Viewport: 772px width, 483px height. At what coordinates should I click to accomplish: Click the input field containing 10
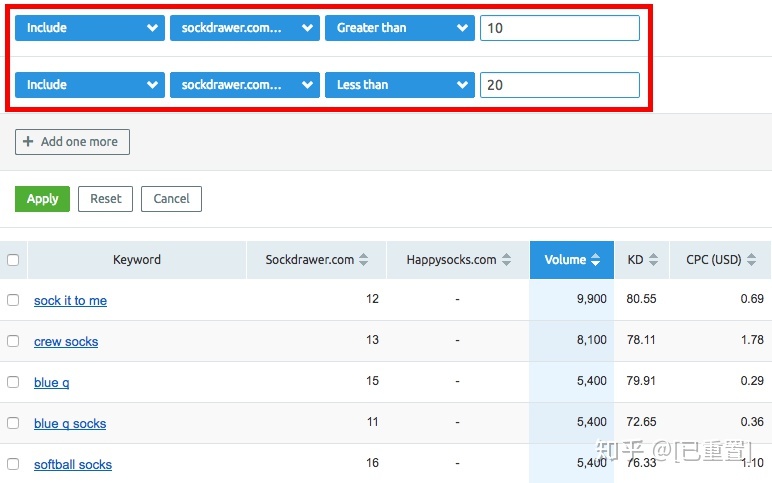tap(560, 28)
